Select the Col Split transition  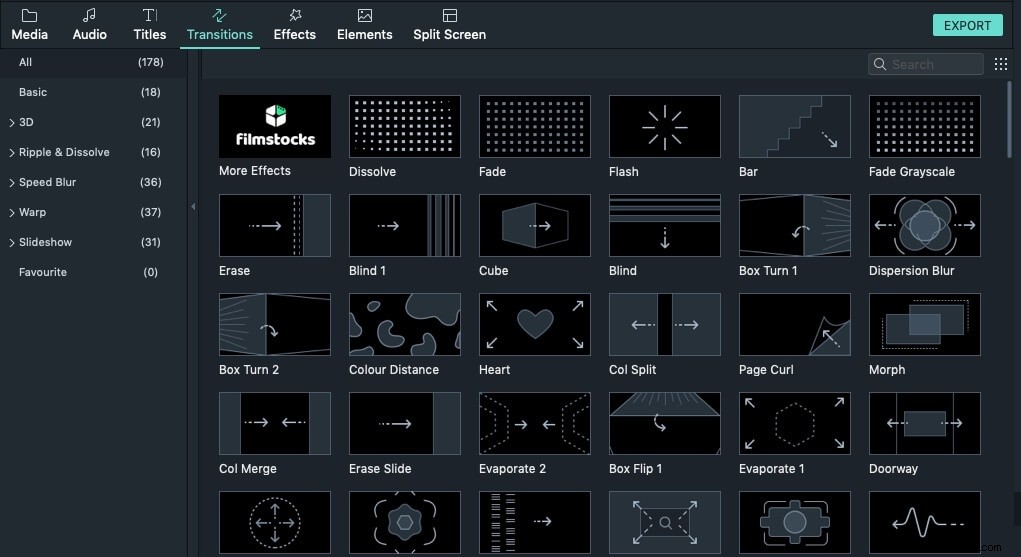(665, 324)
